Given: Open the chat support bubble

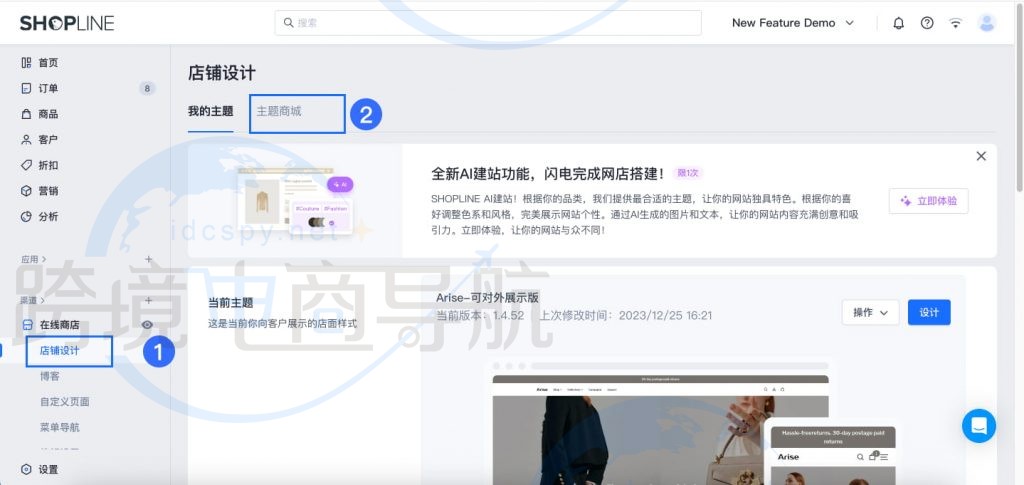Looking at the screenshot, I should [x=979, y=426].
